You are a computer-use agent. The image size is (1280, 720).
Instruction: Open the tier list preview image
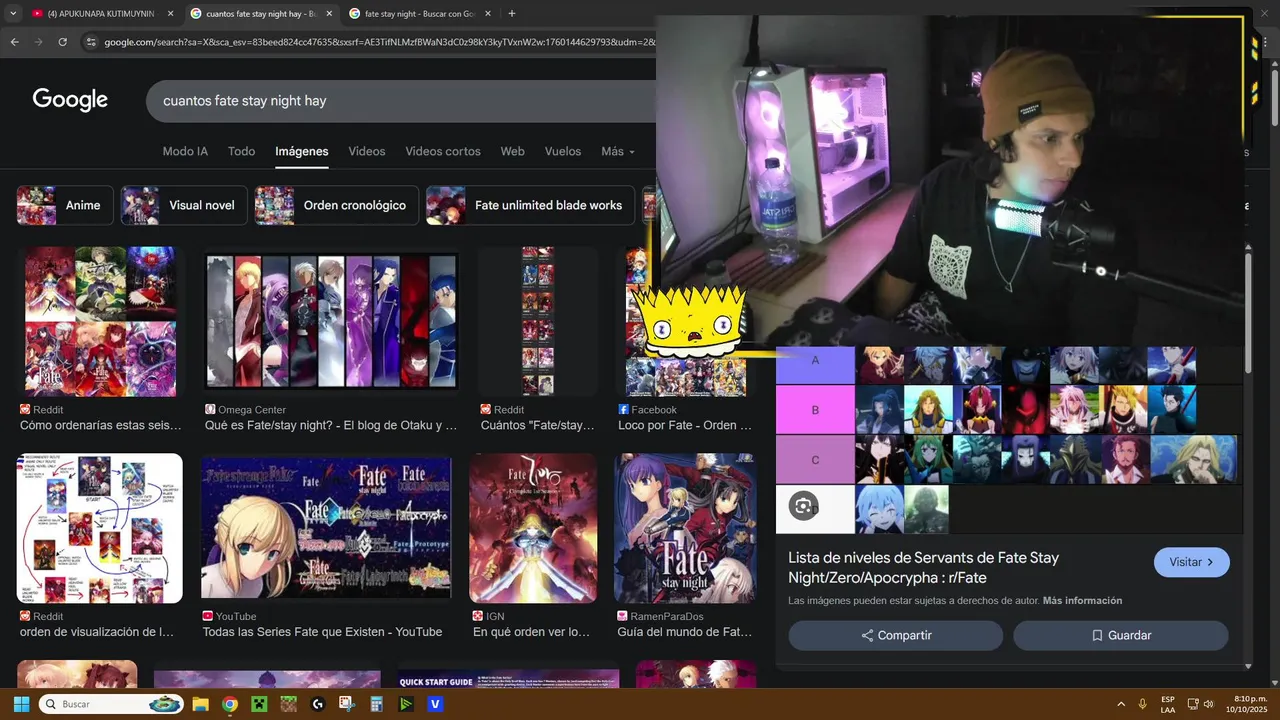(x=1009, y=440)
